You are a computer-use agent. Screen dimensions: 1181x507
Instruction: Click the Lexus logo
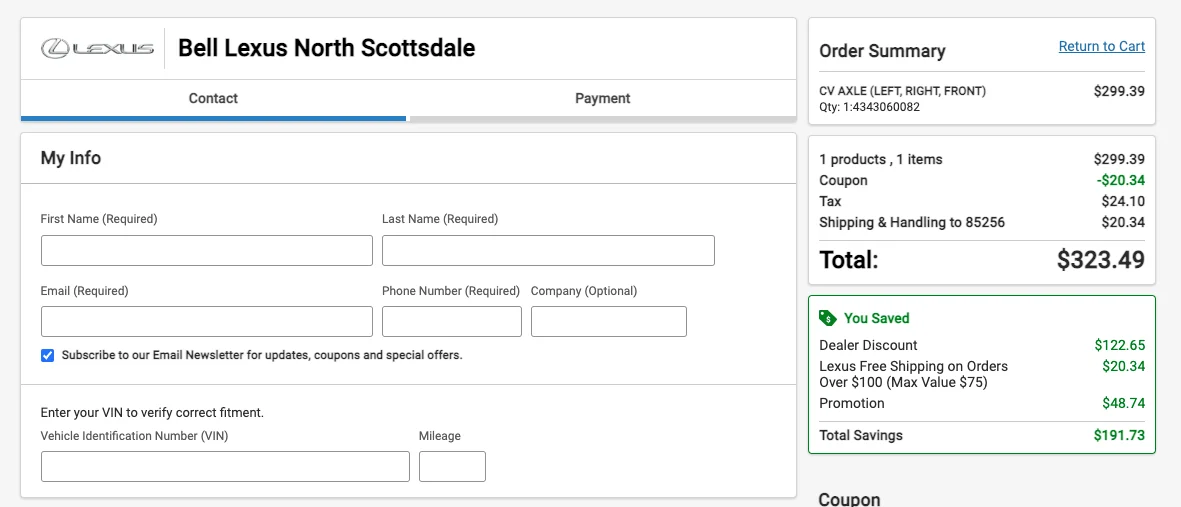pyautogui.click(x=97, y=49)
